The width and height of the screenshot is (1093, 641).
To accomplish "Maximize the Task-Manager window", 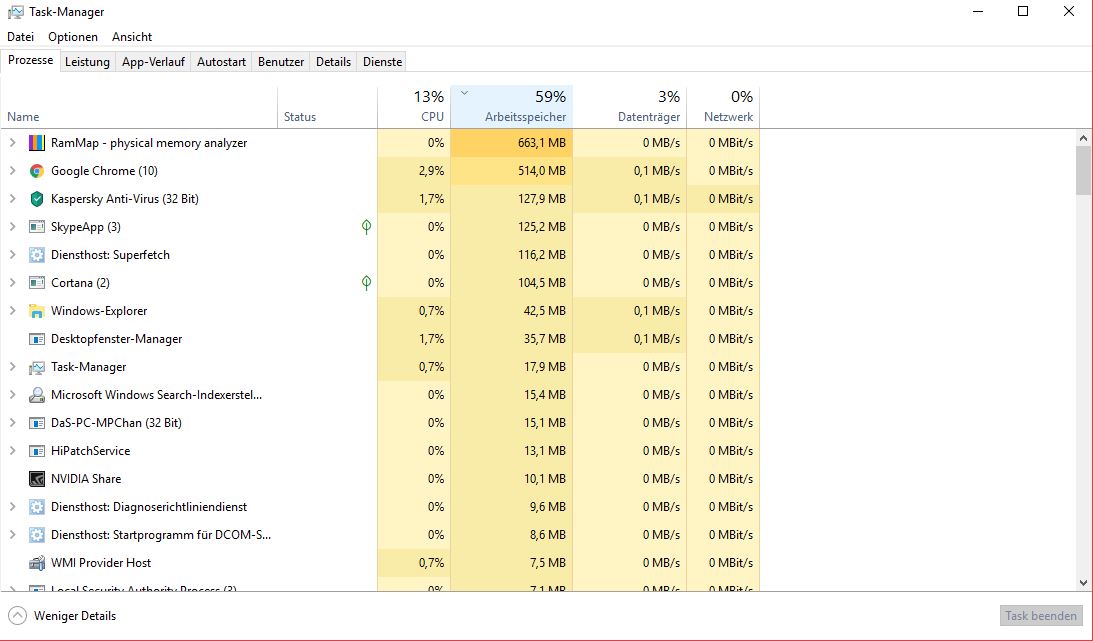I will click(1023, 12).
